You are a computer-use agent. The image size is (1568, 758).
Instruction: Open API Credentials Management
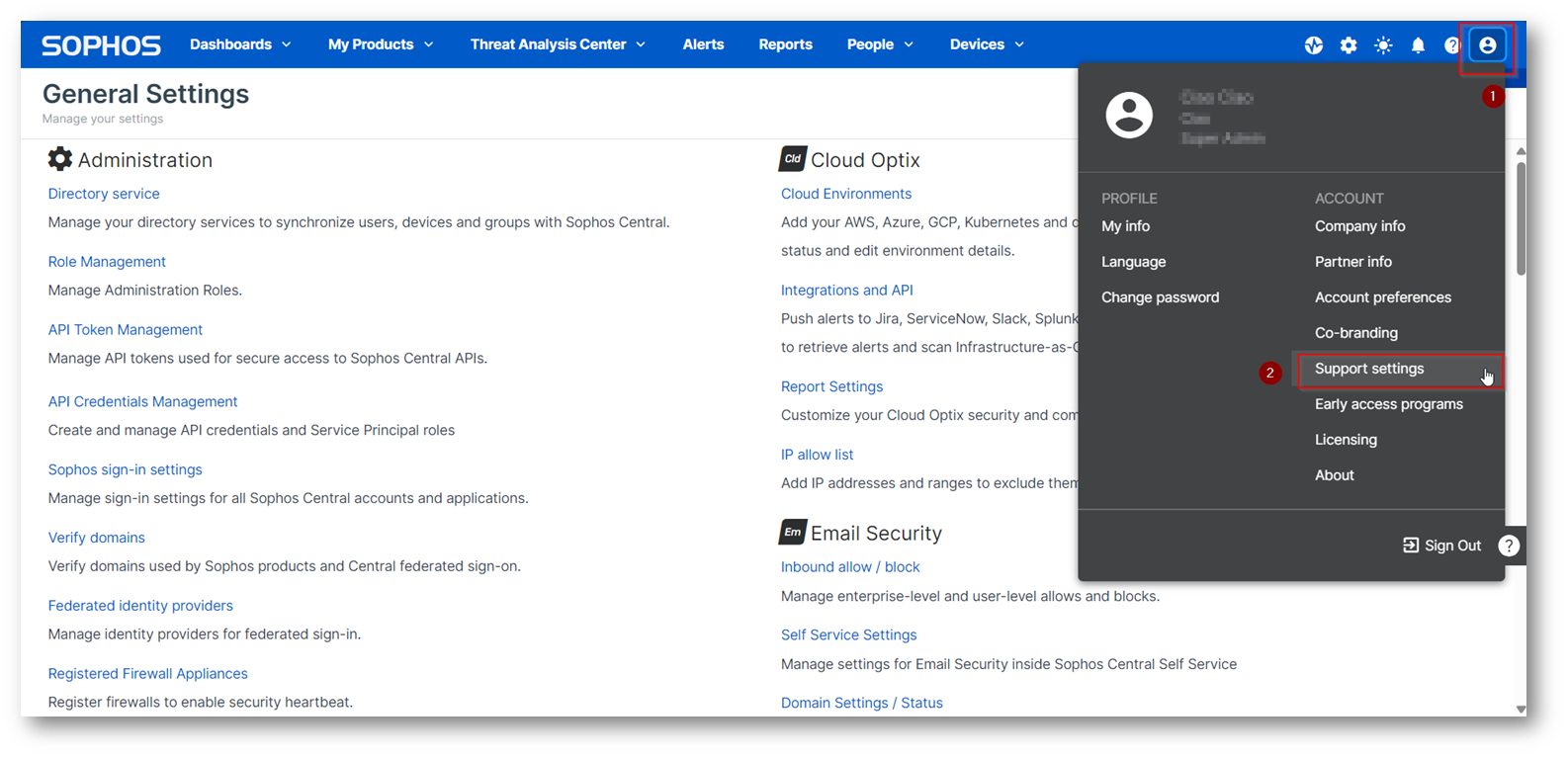click(x=142, y=401)
